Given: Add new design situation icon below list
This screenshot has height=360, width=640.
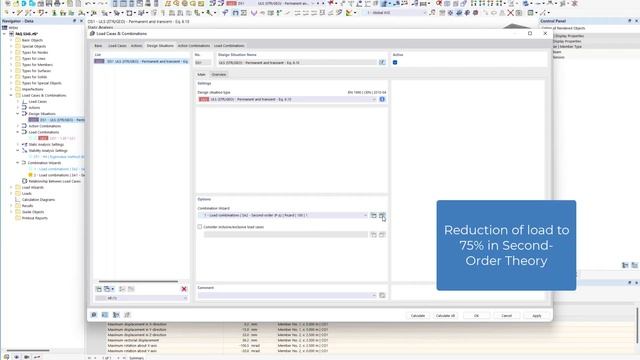Looking at the screenshot, I should tap(98, 289).
